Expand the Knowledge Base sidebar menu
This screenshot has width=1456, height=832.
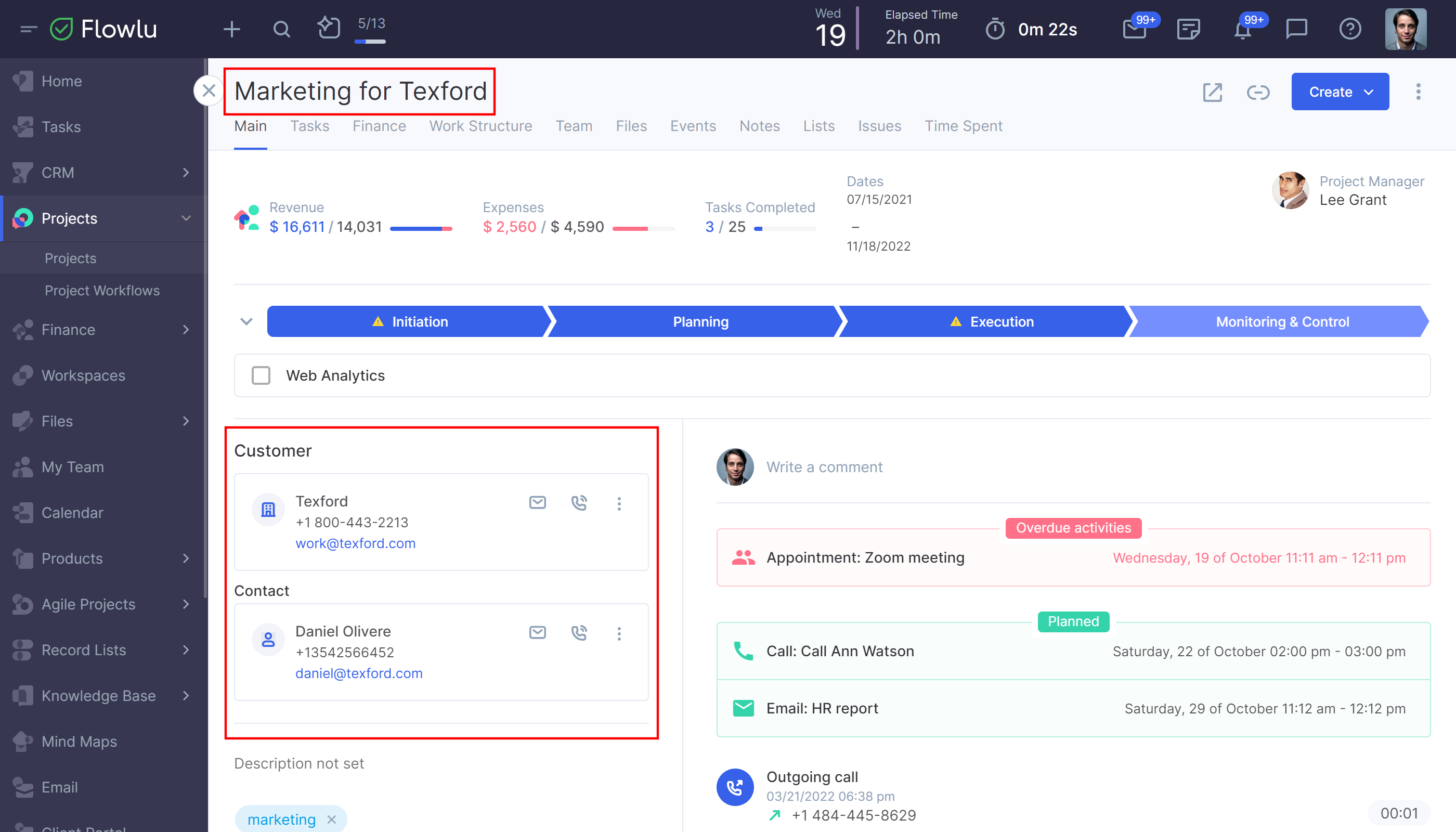[x=186, y=695]
